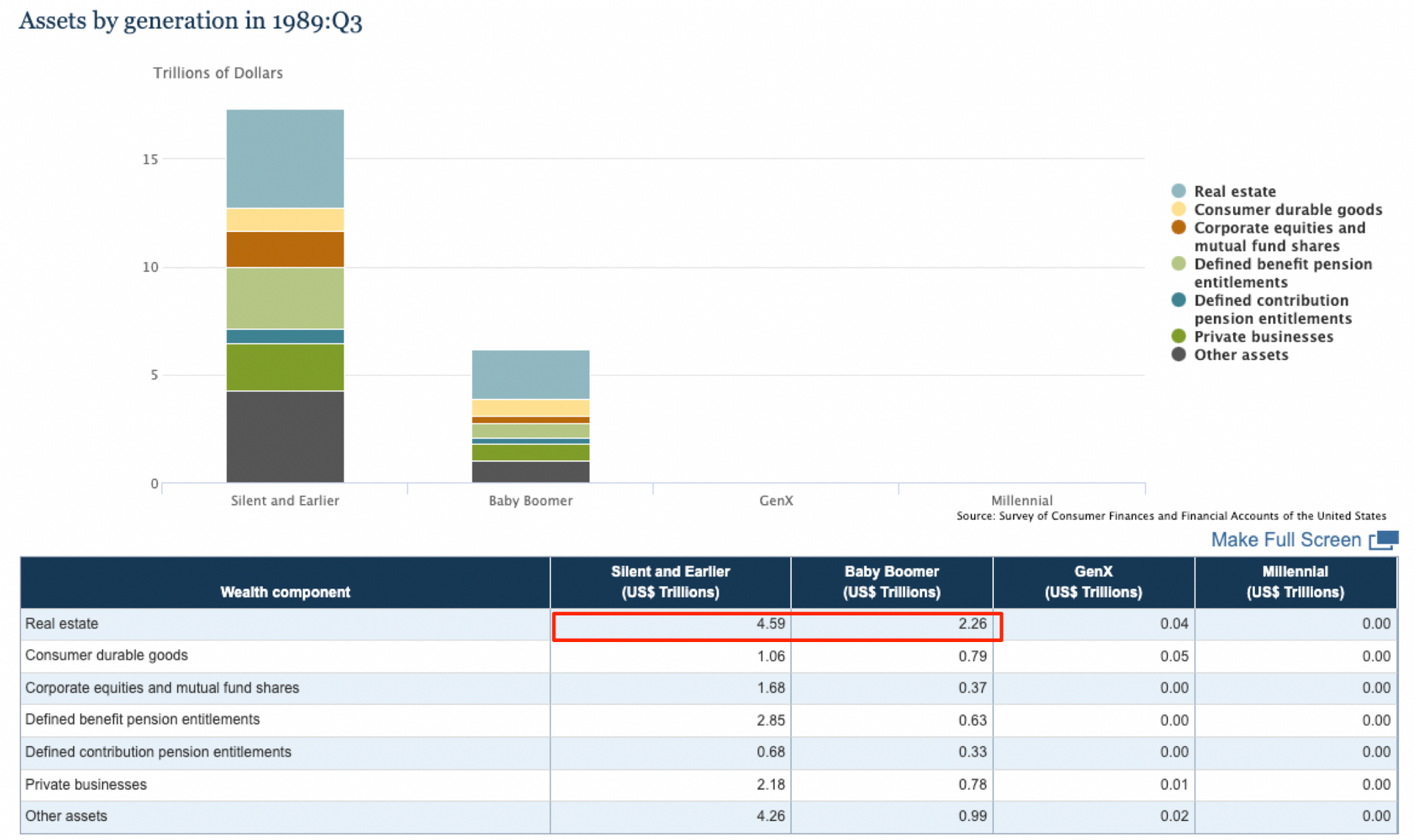Image resolution: width=1414 pixels, height=840 pixels.
Task: Click Defined contribution pension legend dot
Action: click(1179, 300)
